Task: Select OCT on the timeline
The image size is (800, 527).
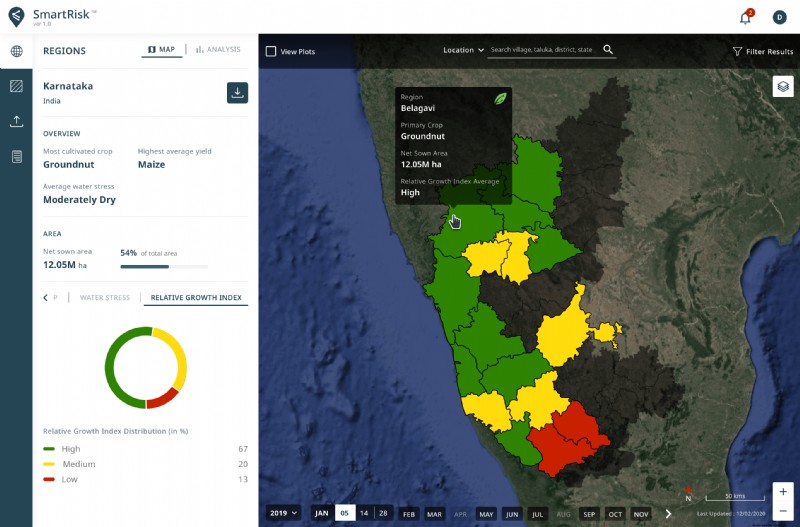Action: point(615,514)
